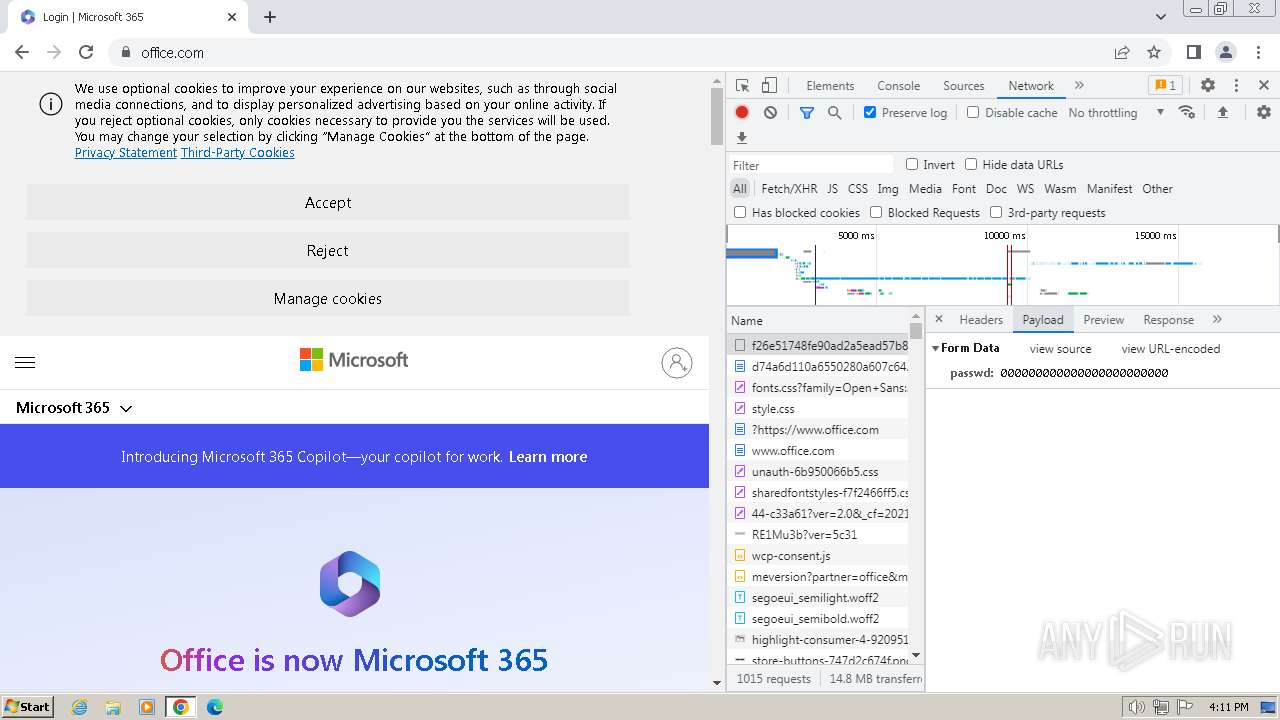Reload the office.com page
The width and height of the screenshot is (1280, 720).
click(x=86, y=52)
